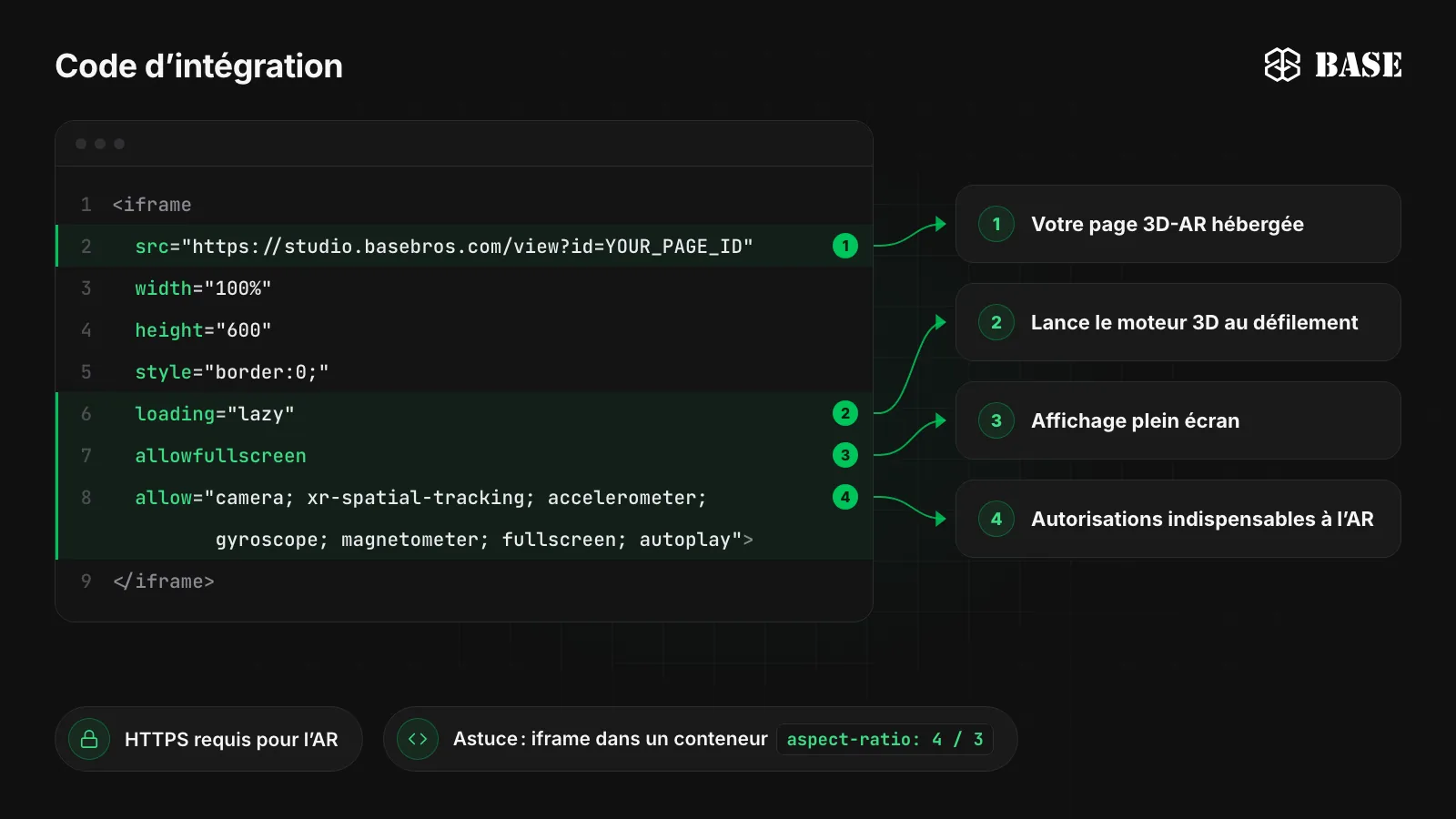Click the 'Code d'intégration' heading
Viewport: 1456px width, 819px height.
point(198,66)
